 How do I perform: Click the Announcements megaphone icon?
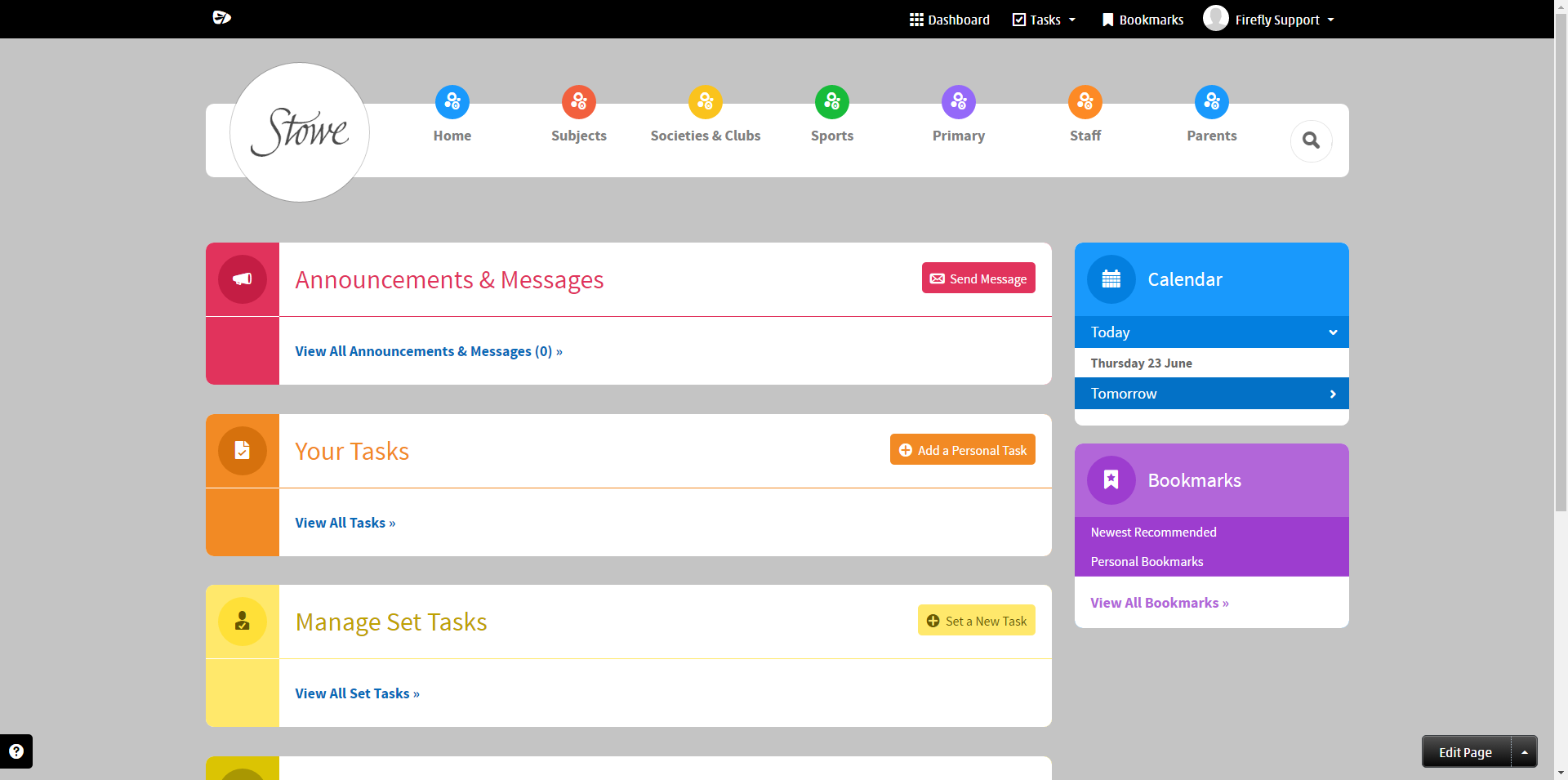tap(243, 279)
